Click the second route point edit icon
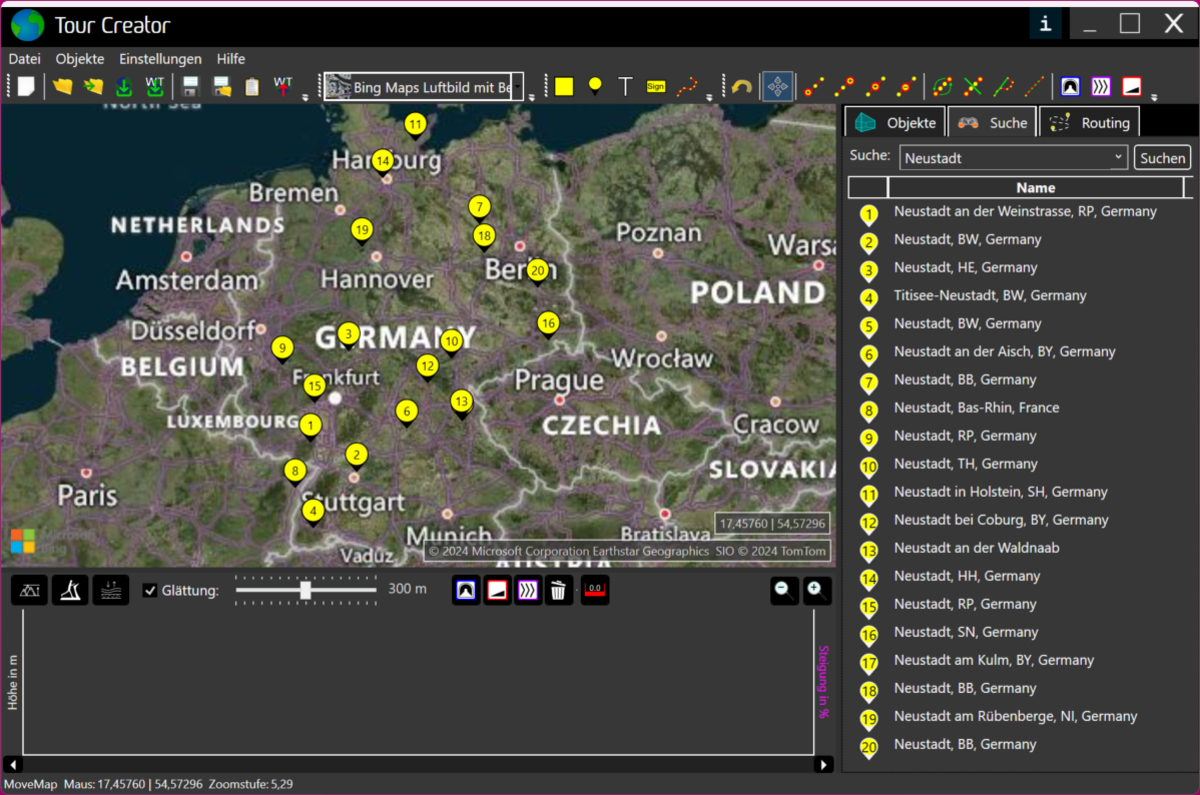Viewport: 1200px width, 795px height. [845, 87]
